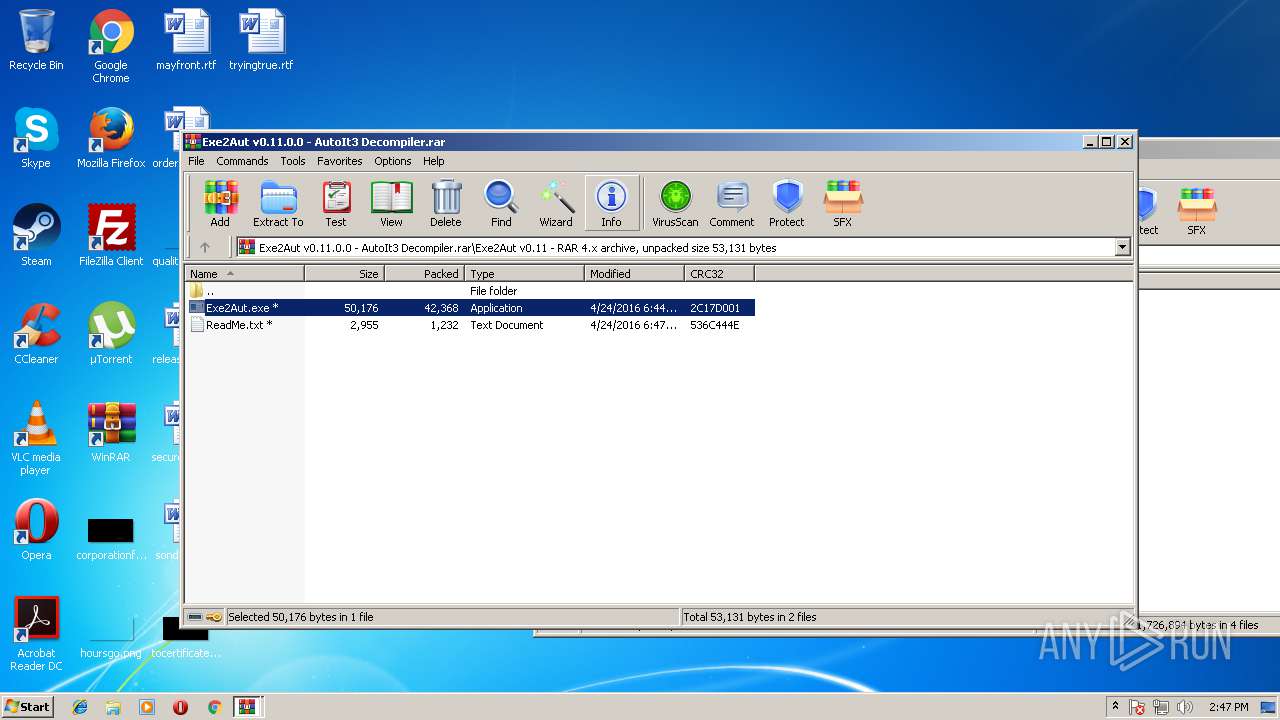
Task: Click the Delete trash can icon
Action: pyautogui.click(x=446, y=204)
